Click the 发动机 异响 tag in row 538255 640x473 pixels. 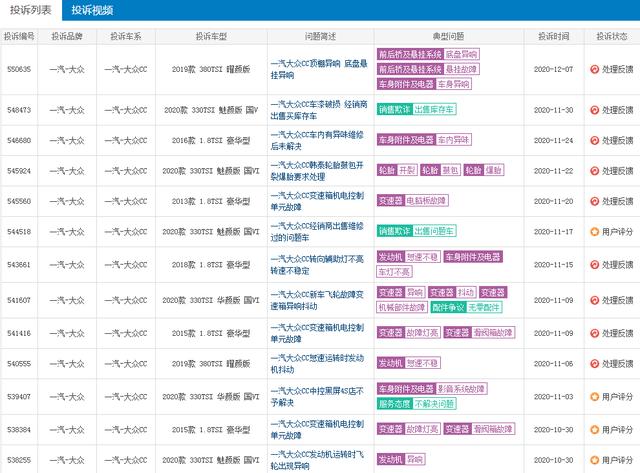tap(401, 460)
